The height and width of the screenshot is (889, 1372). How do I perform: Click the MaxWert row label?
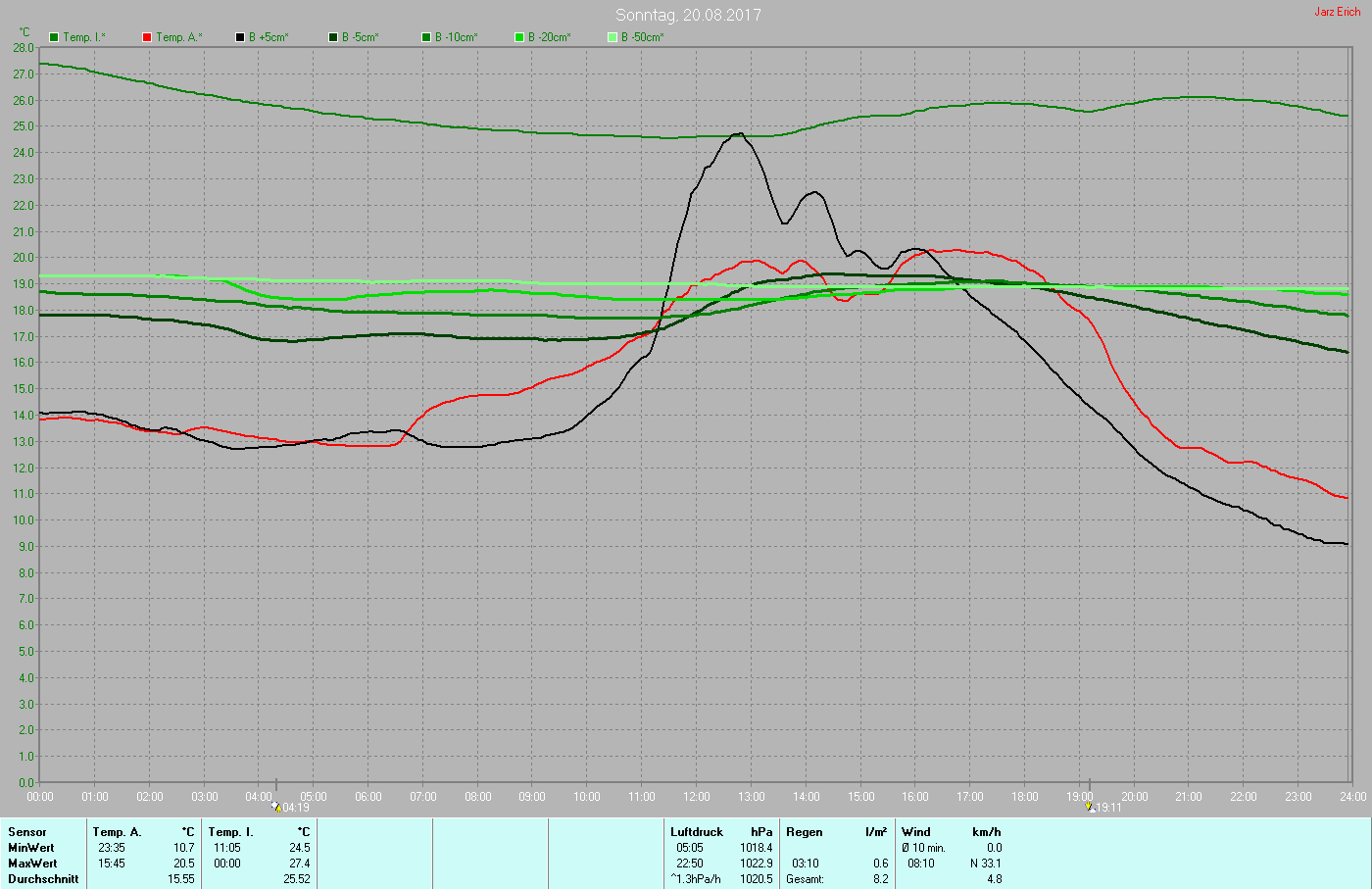tap(32, 864)
